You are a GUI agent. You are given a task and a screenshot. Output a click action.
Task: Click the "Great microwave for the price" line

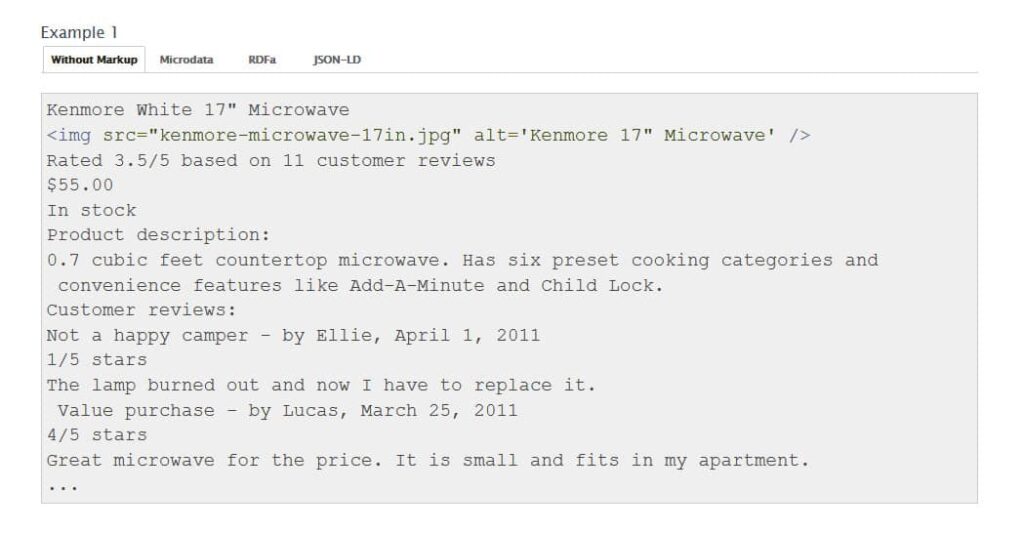point(427,460)
